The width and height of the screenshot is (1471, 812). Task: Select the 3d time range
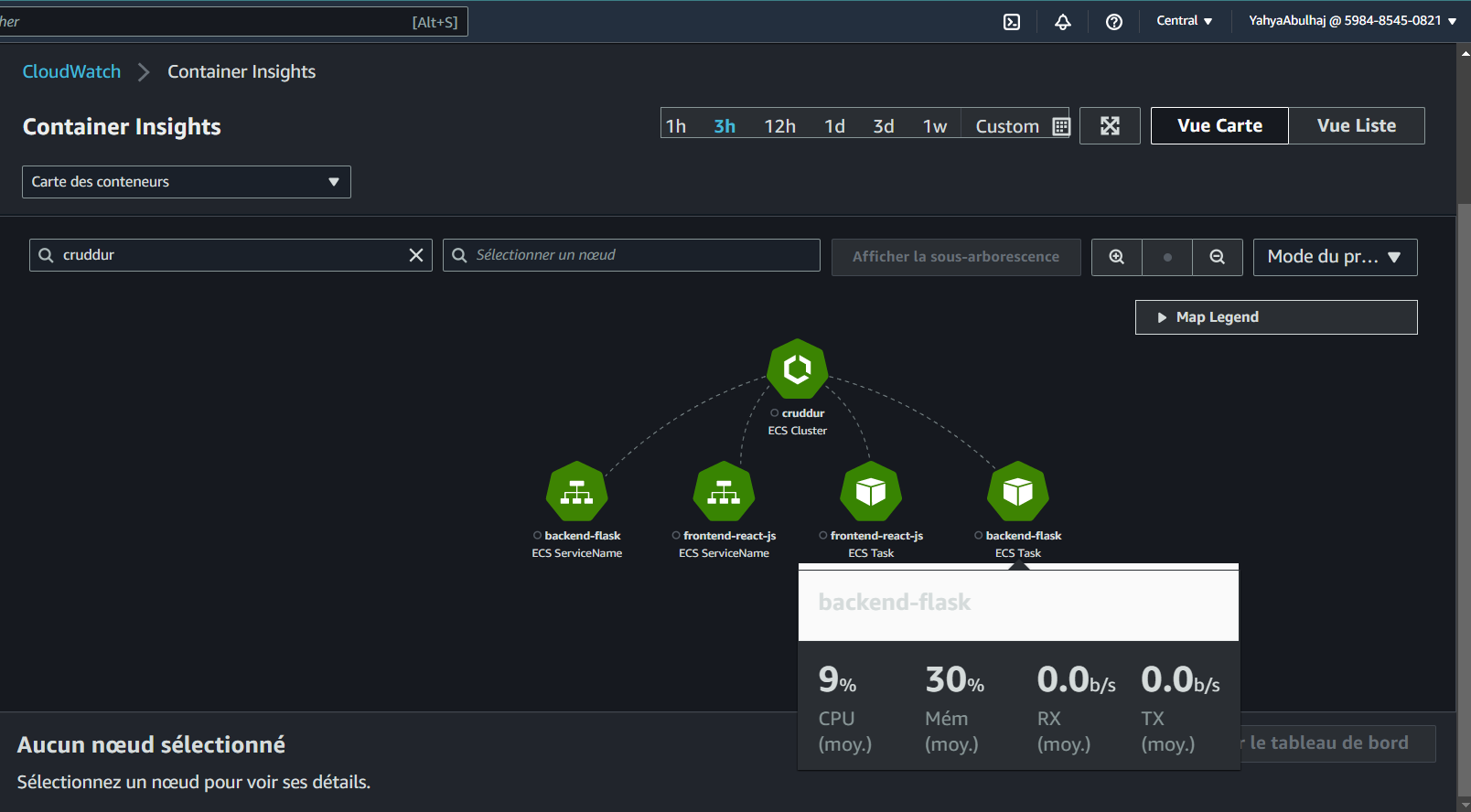[884, 126]
